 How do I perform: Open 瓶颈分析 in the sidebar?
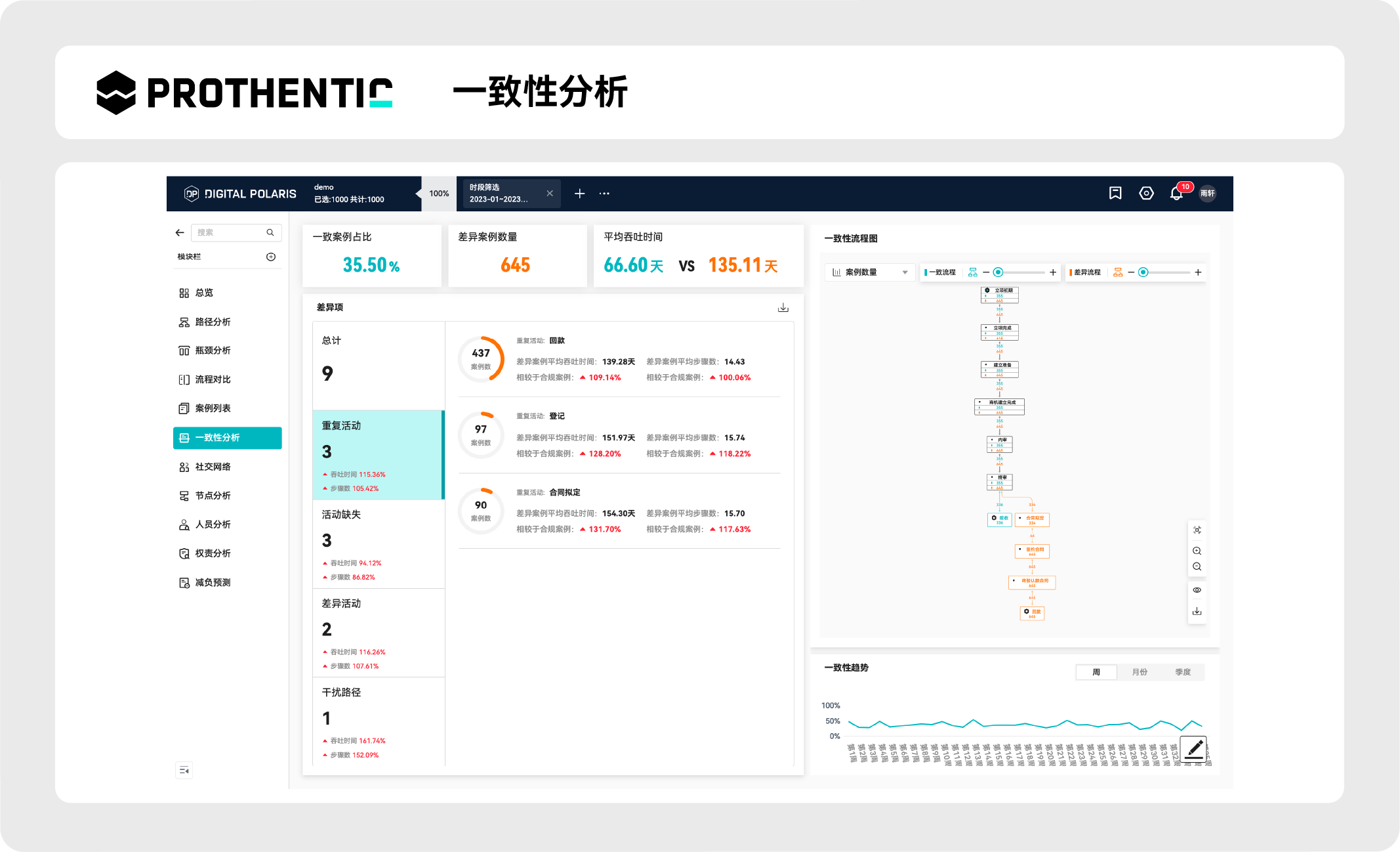point(213,351)
